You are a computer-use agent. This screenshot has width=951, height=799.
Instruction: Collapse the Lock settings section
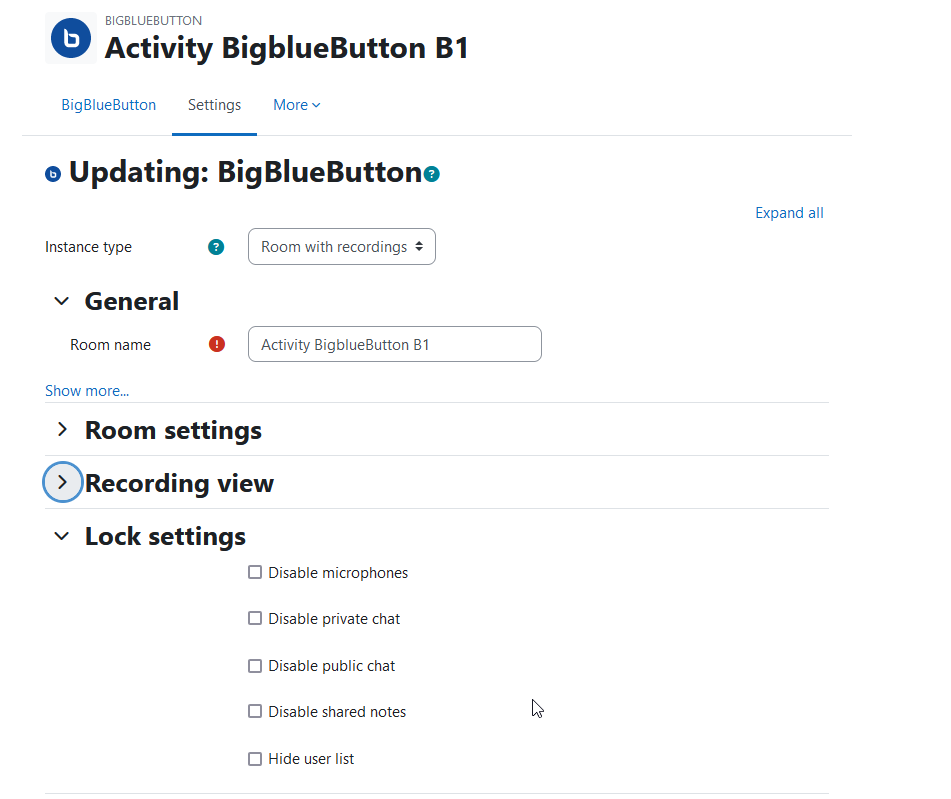[x=62, y=536]
